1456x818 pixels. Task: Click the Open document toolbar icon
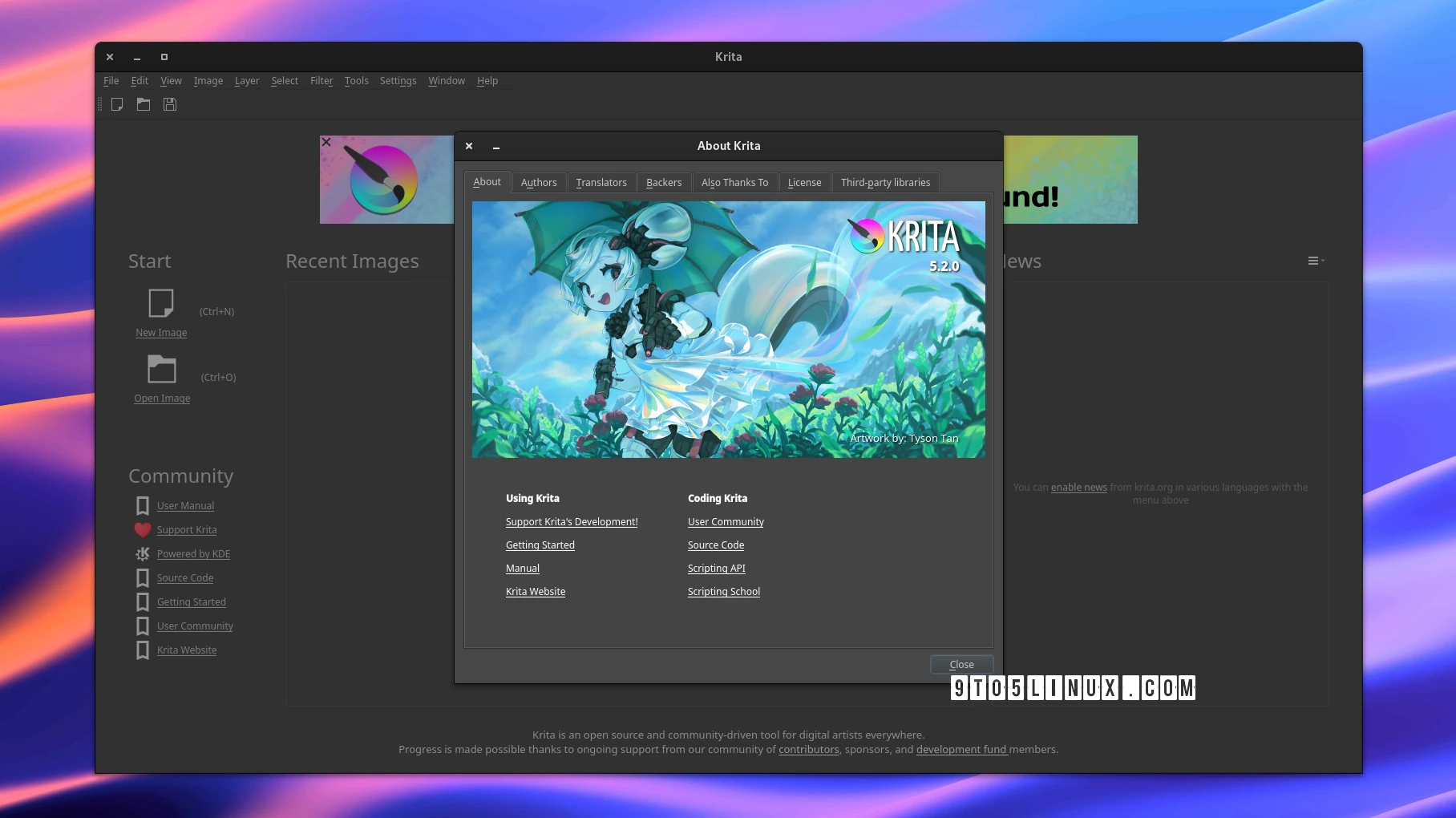(x=143, y=104)
